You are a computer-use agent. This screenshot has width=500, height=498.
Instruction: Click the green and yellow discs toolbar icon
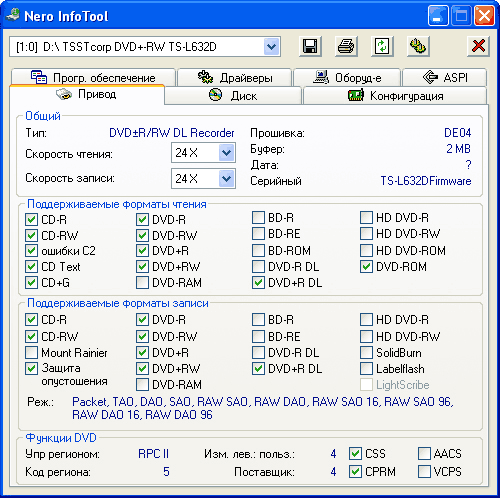(418, 46)
